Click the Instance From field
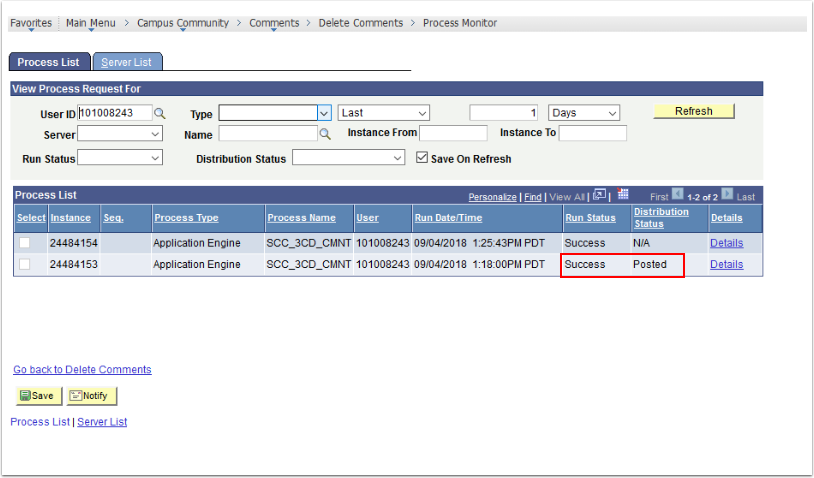The height and width of the screenshot is (478, 814). pos(453,133)
